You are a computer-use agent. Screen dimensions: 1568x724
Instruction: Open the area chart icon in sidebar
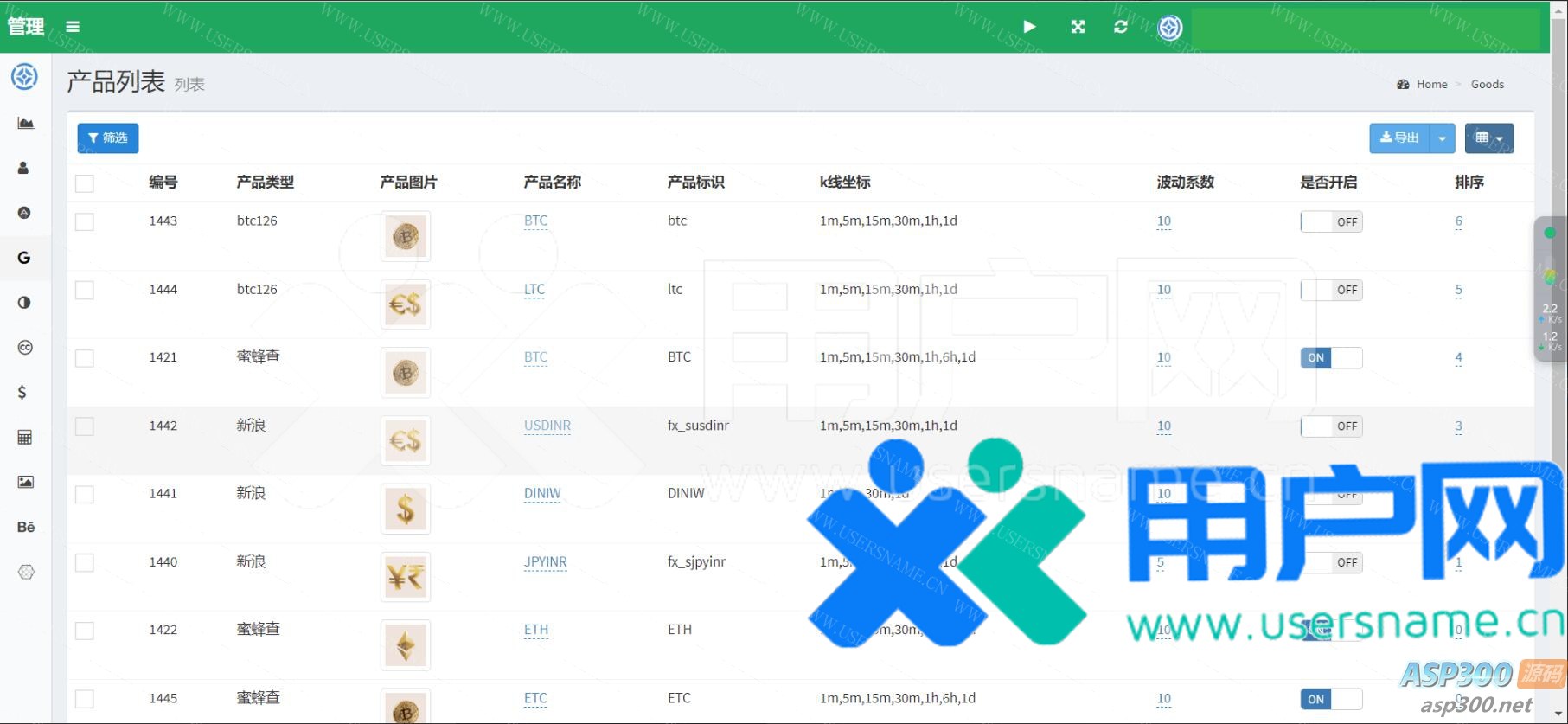25,123
